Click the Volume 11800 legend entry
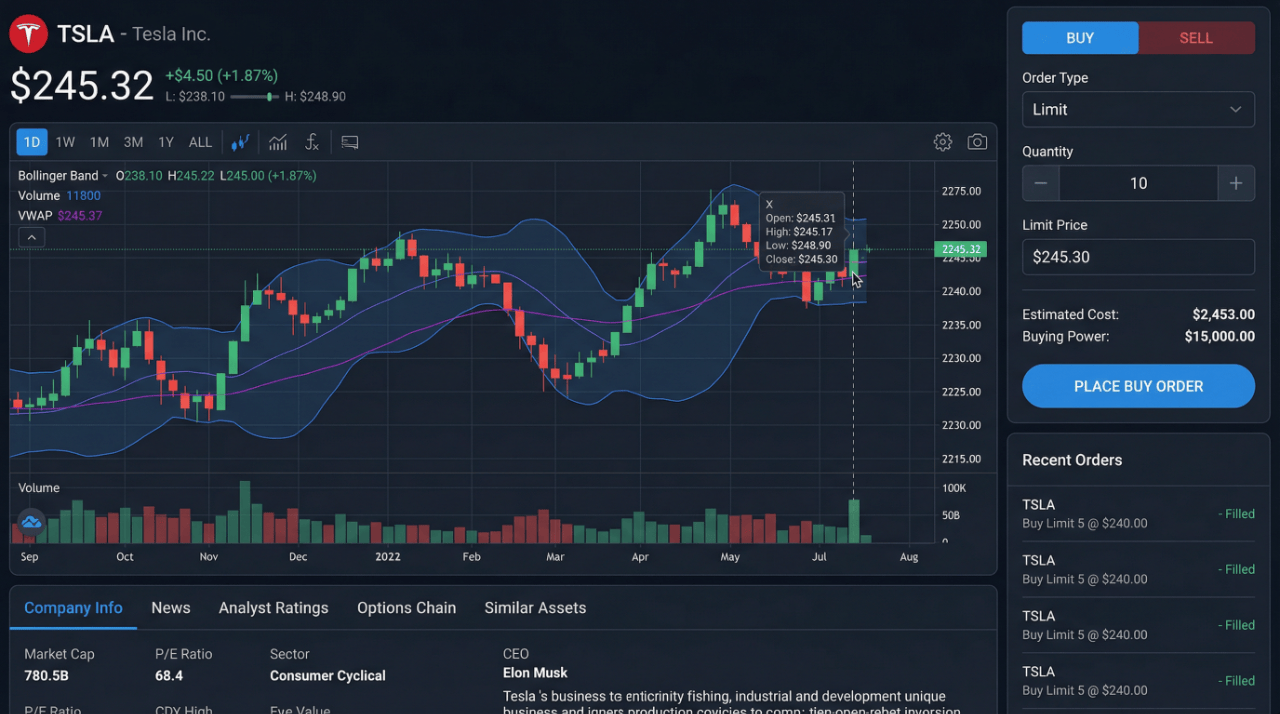Viewport: 1280px width, 714px height. pos(59,196)
